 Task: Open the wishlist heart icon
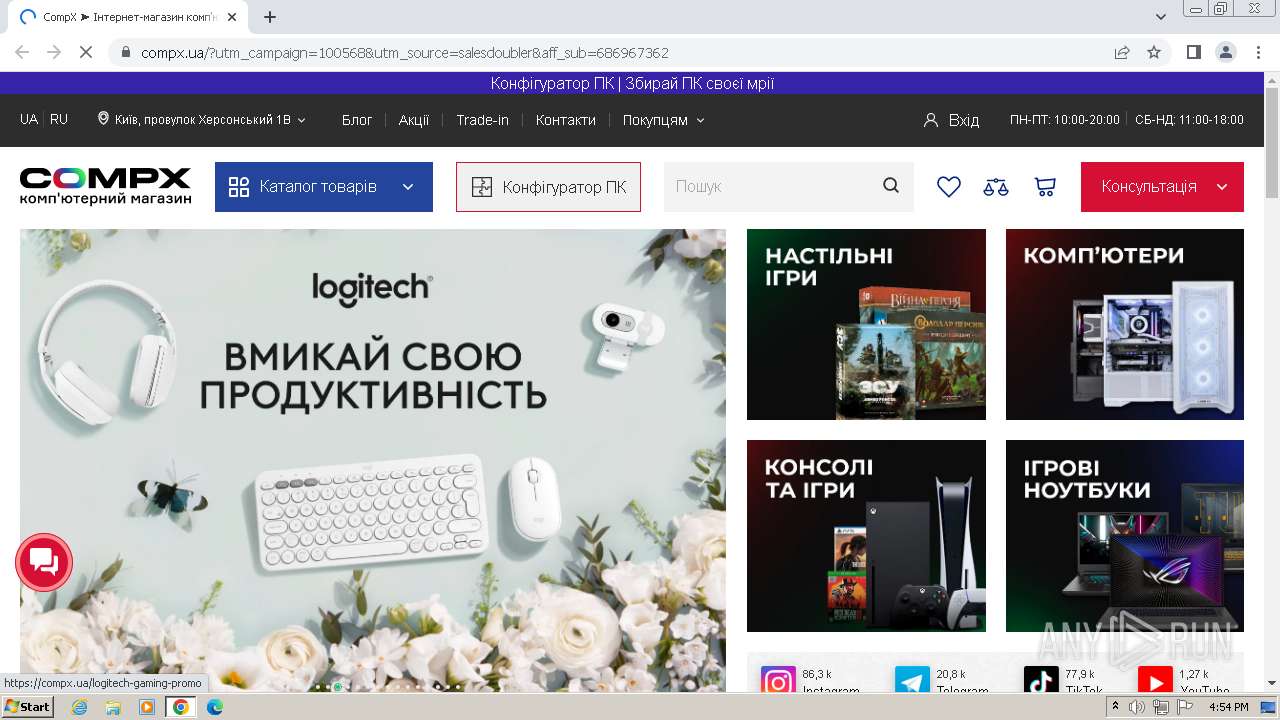pos(948,187)
